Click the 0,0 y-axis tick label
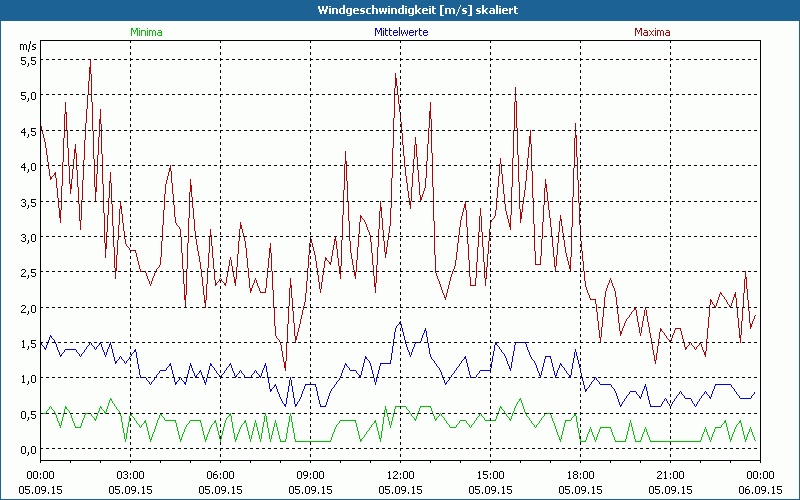The width and height of the screenshot is (800, 500). pos(27,449)
